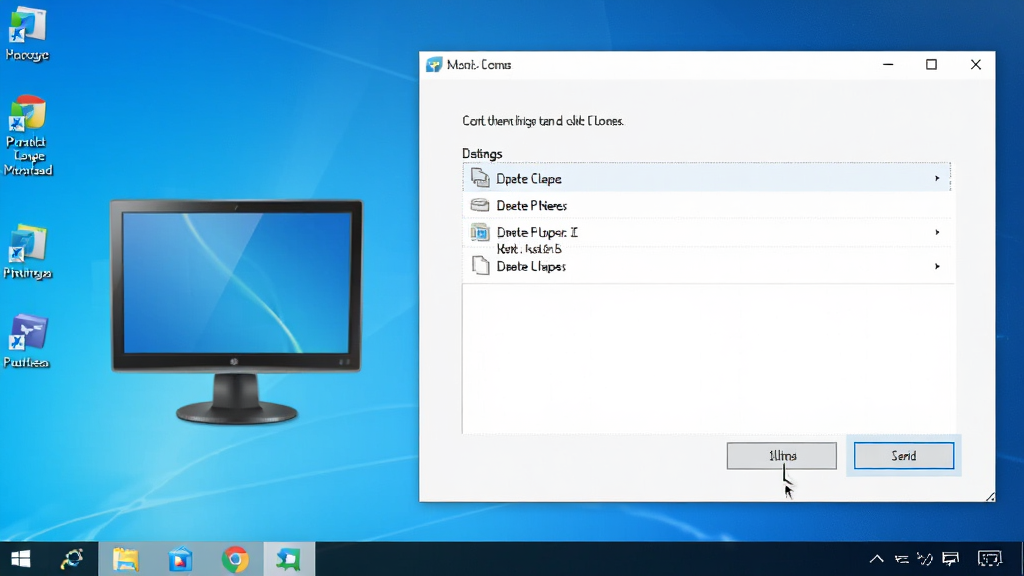Screen dimensions: 1024x576
Task: Click the app icon in the dialog title bar
Action: click(434, 65)
